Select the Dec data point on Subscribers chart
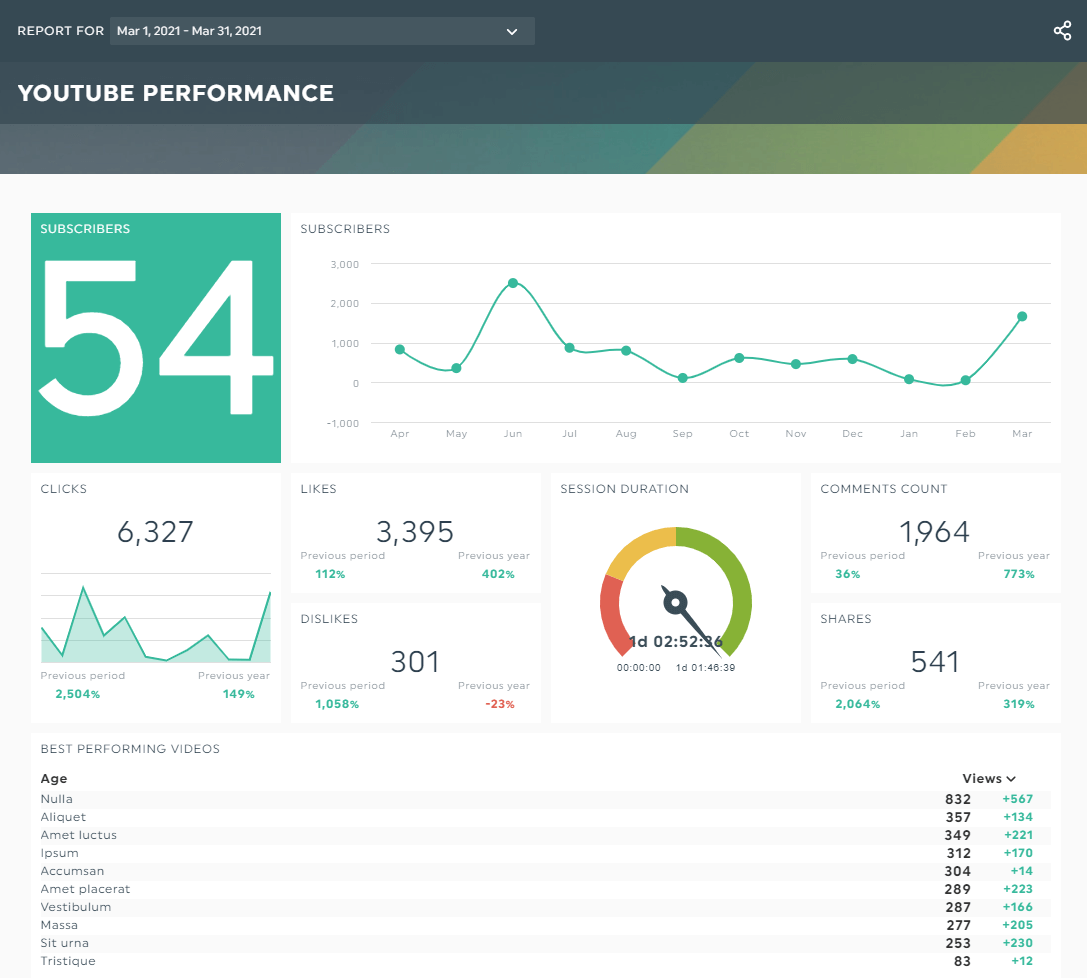The image size is (1087, 978). (x=853, y=359)
